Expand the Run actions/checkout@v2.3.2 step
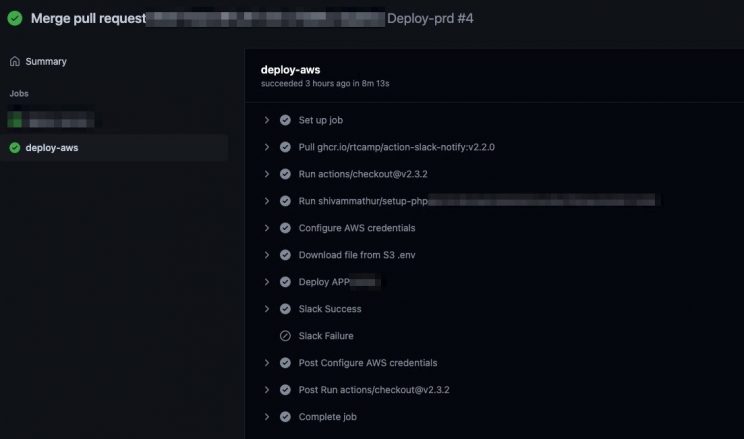 [x=266, y=174]
